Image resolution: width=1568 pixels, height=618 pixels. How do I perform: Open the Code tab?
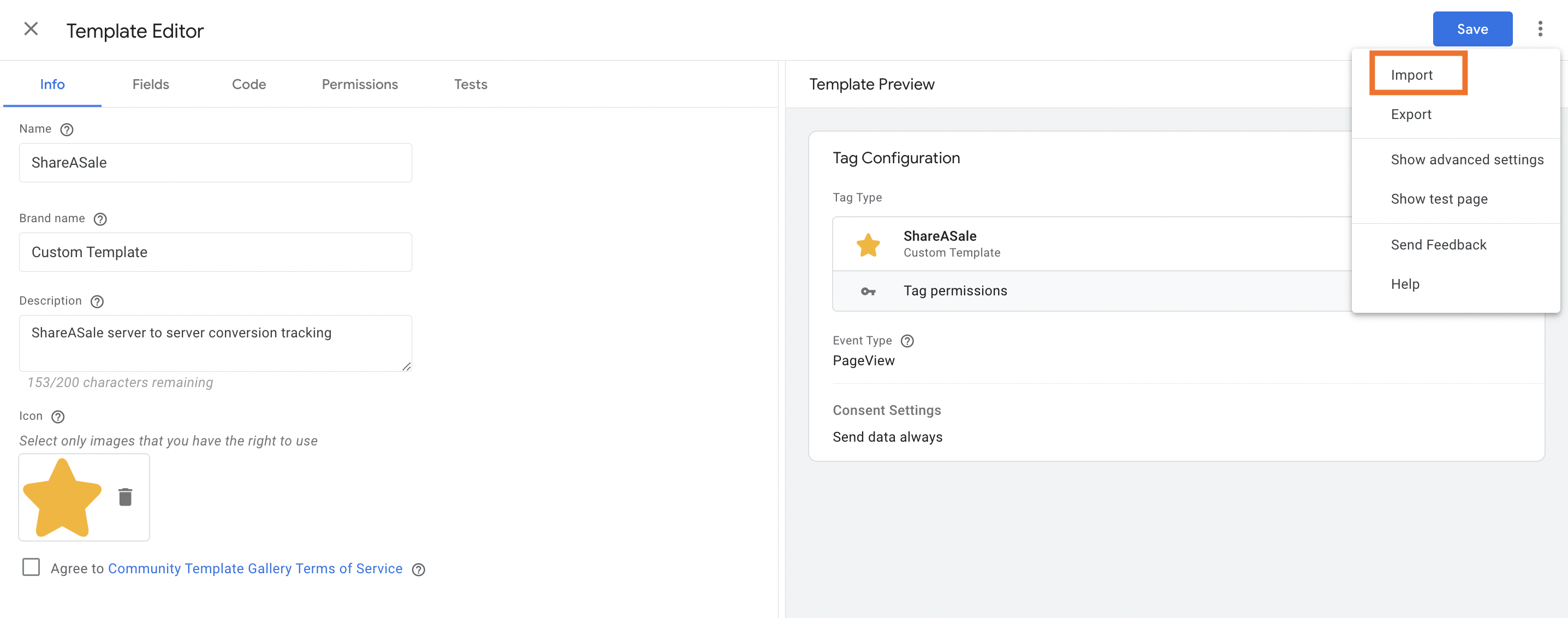click(249, 85)
